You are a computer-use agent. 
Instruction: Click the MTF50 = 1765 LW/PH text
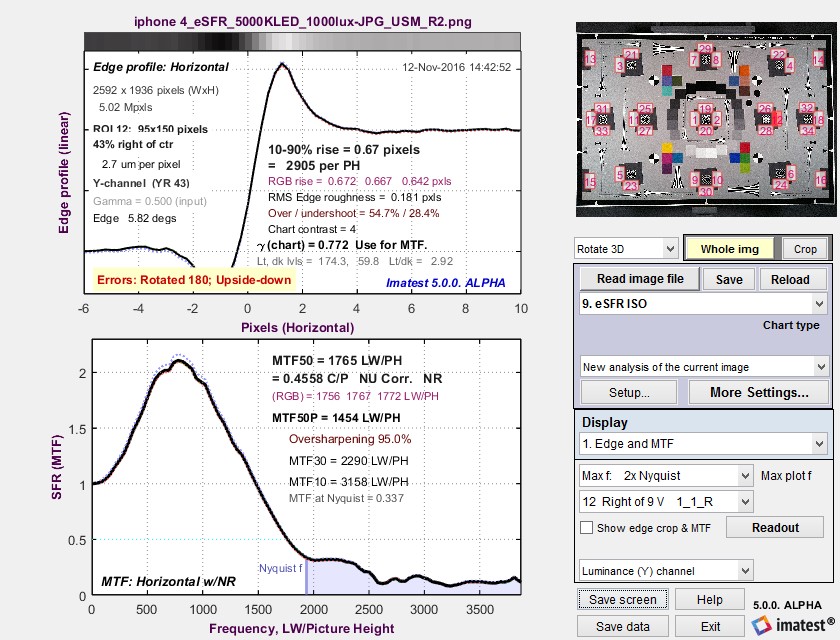(337, 360)
